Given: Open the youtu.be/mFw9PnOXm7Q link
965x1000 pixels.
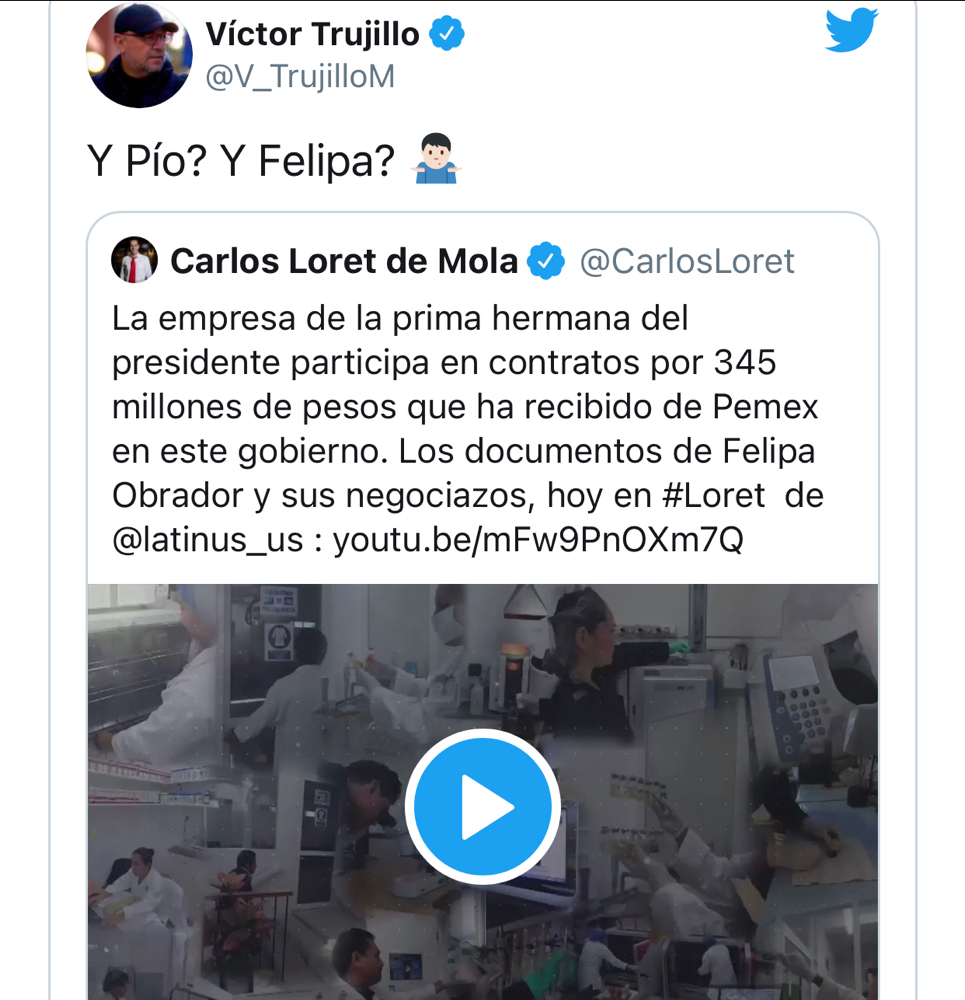Looking at the screenshot, I should [x=538, y=540].
